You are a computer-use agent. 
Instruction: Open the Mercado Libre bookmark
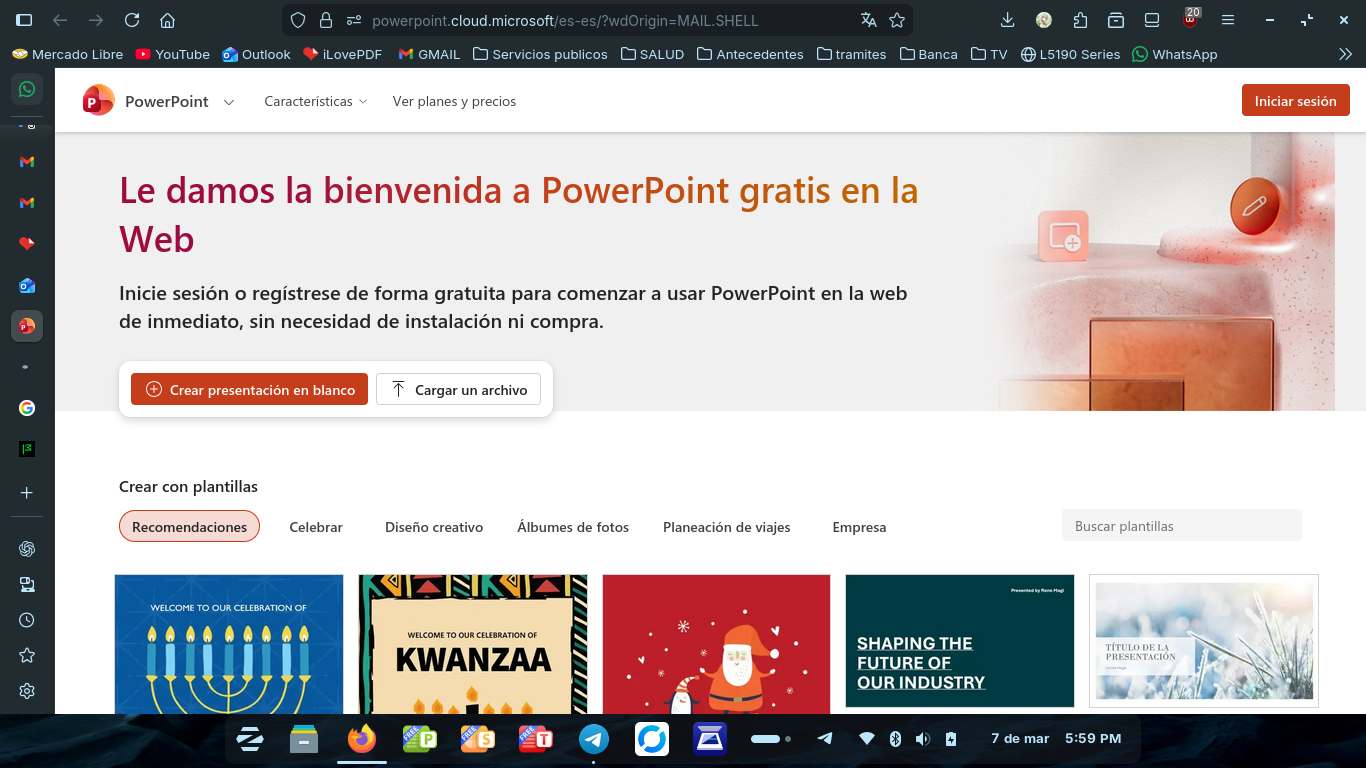point(68,54)
